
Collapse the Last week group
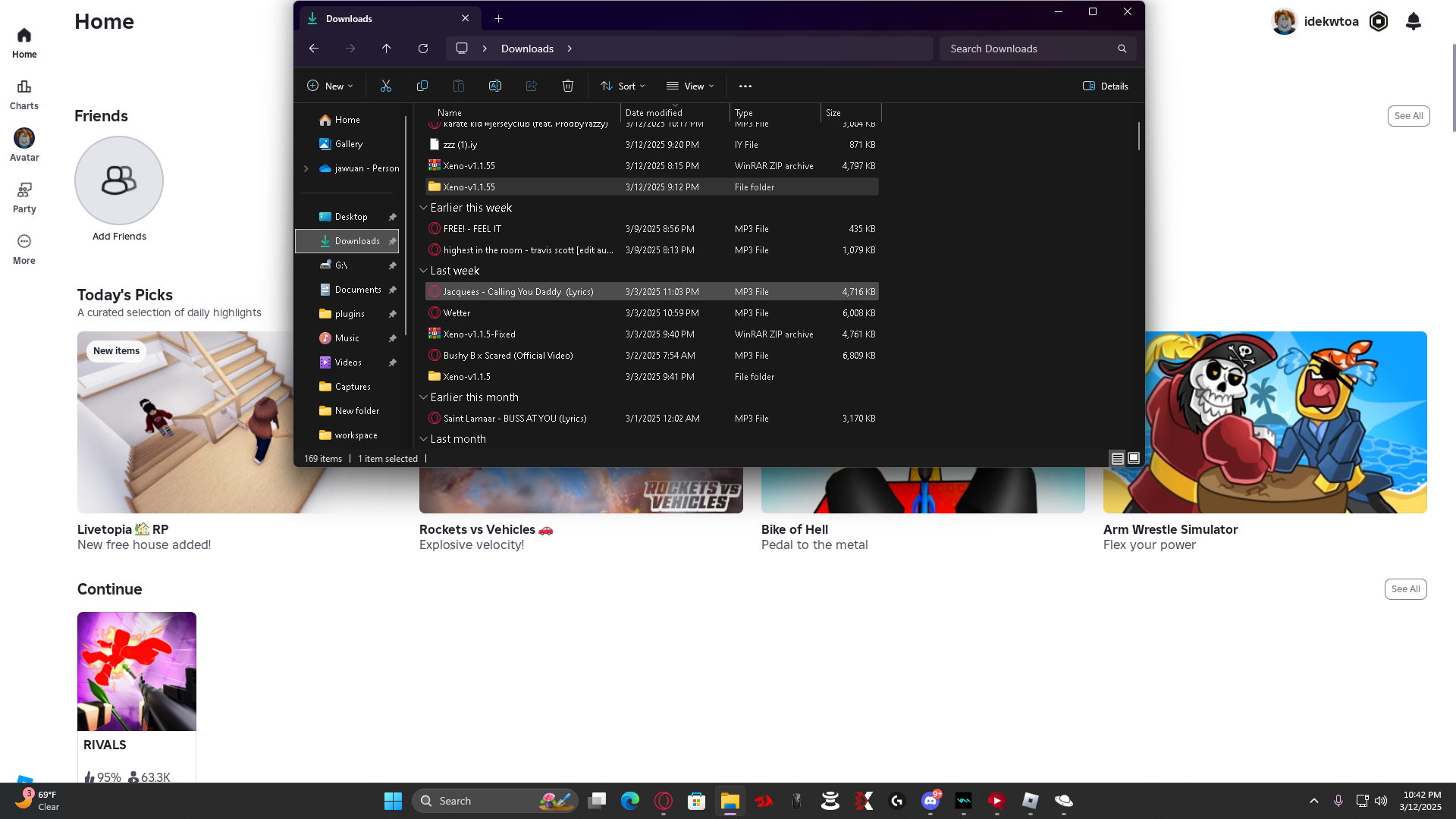pos(423,271)
